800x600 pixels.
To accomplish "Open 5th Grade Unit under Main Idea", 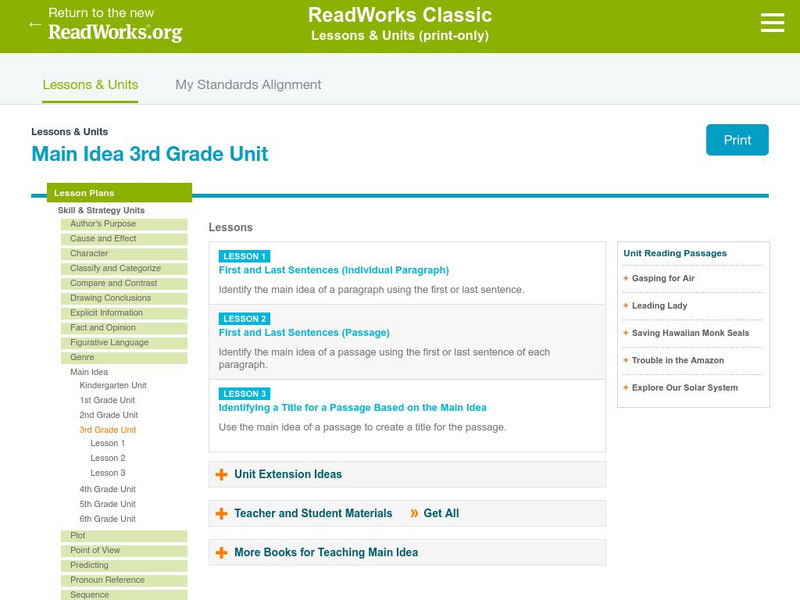I will pyautogui.click(x=108, y=504).
